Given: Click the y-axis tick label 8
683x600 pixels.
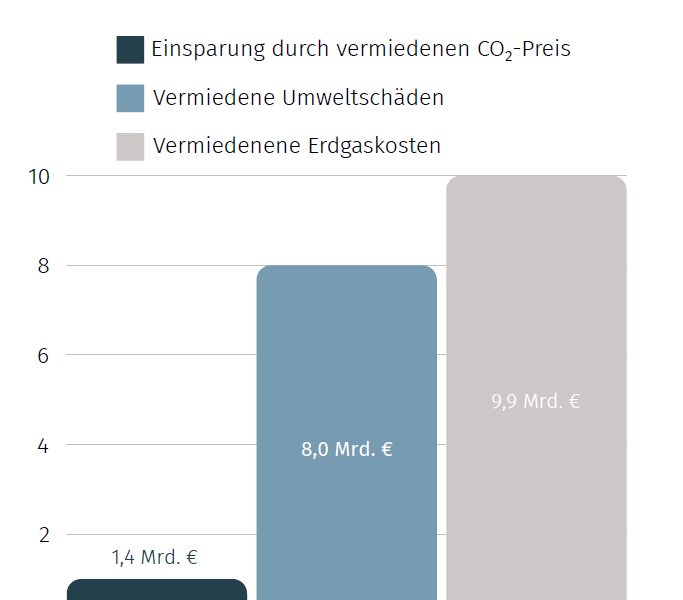Looking at the screenshot, I should point(43,266).
